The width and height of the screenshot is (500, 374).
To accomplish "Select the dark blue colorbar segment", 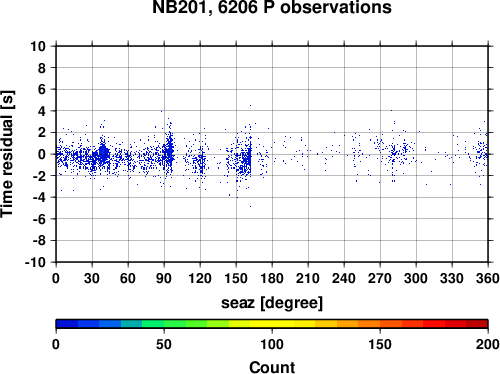I will pos(67,324).
